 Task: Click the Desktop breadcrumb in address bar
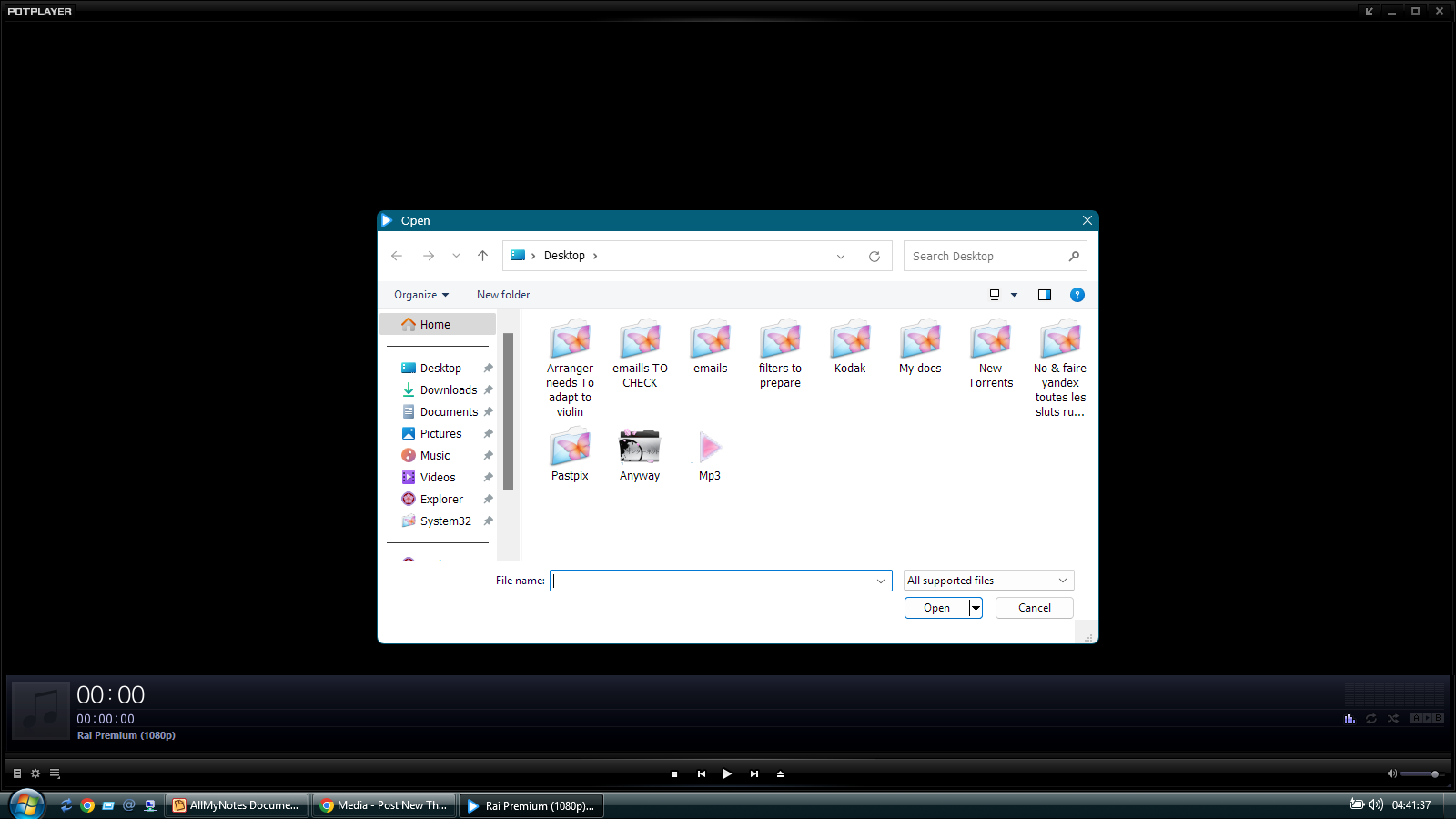564,256
